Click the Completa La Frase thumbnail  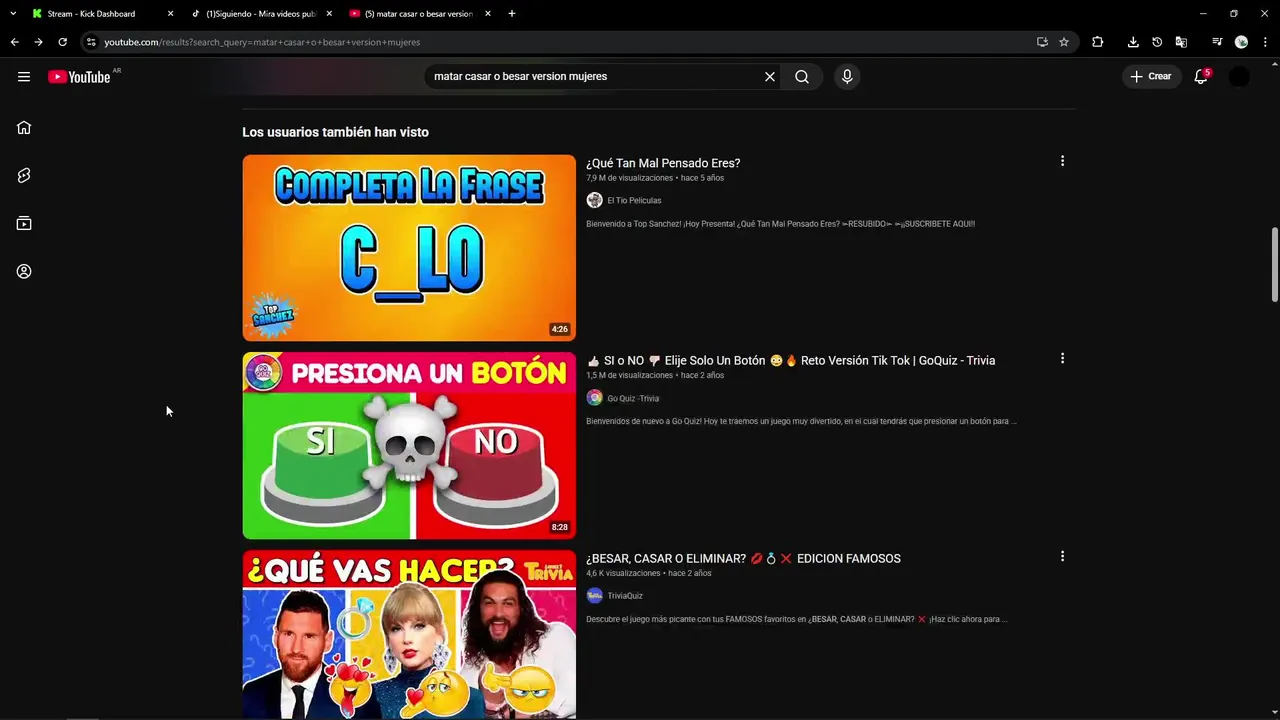409,248
